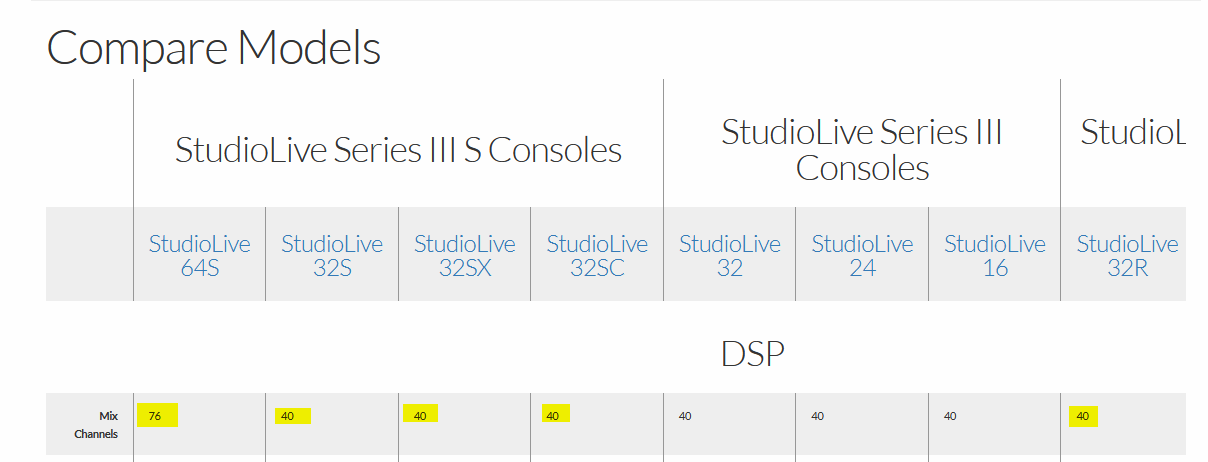
Task: Click the 40 value under StudioLive 16
Action: tap(950, 415)
